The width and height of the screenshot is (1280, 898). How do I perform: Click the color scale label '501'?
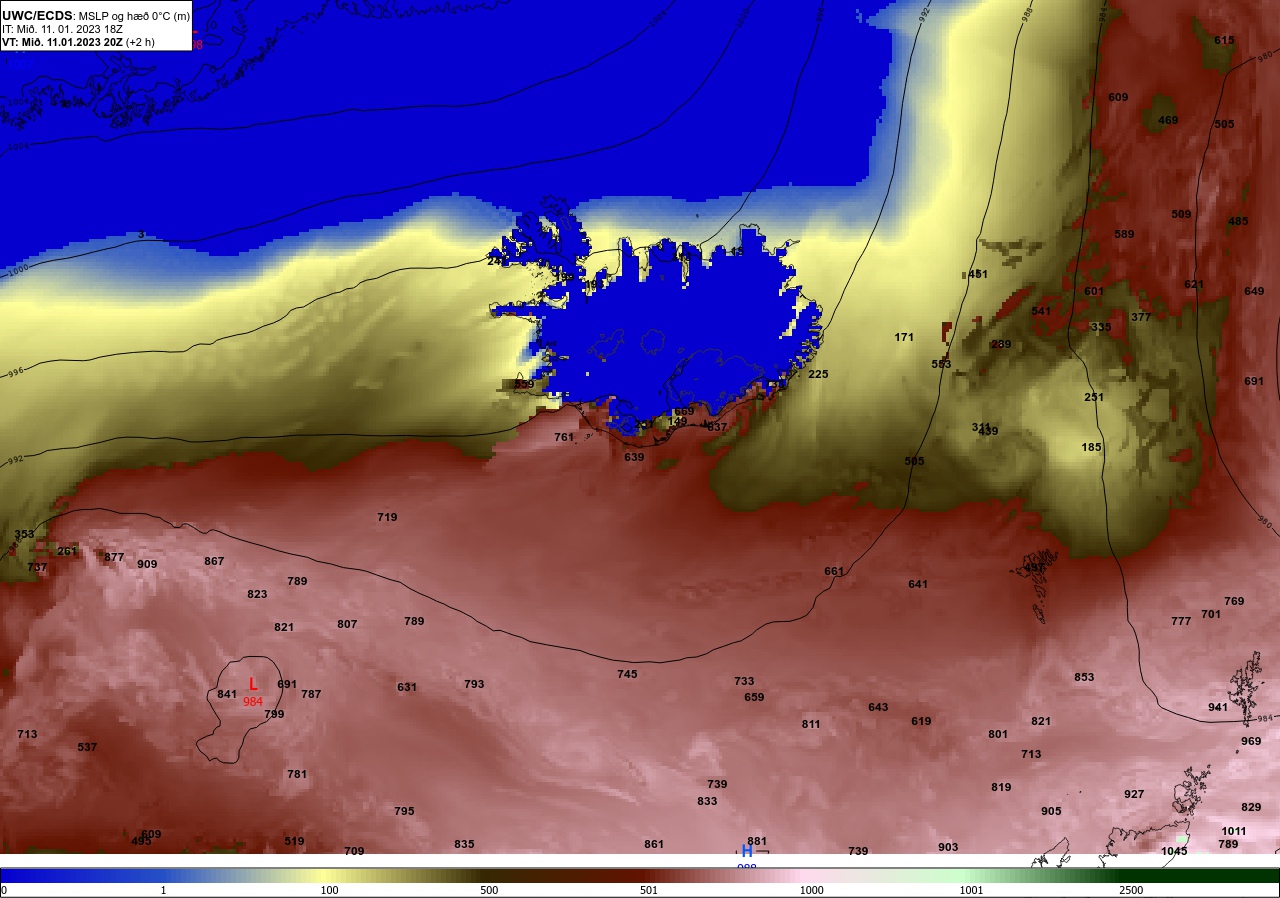pos(649,890)
